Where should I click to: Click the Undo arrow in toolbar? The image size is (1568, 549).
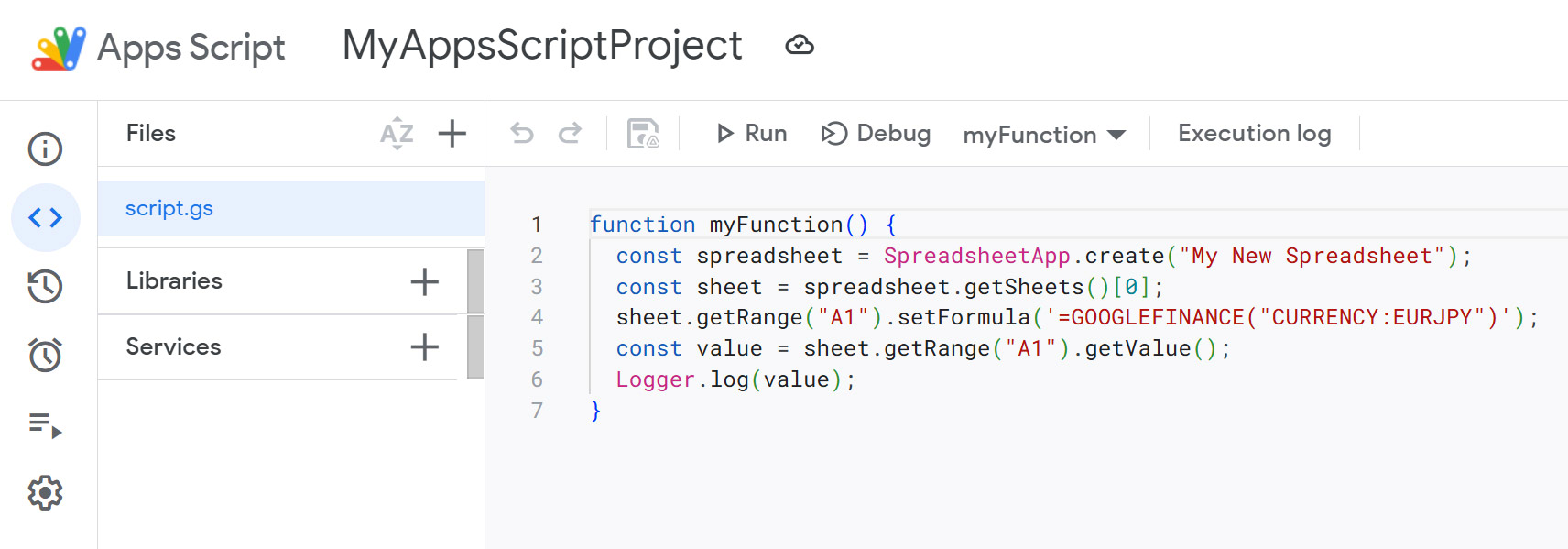click(x=522, y=134)
